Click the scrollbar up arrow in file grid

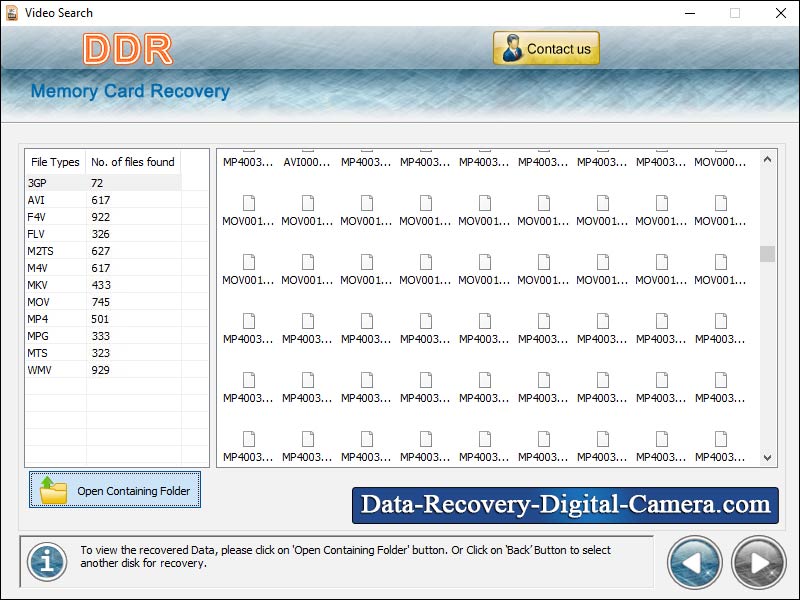[767, 159]
